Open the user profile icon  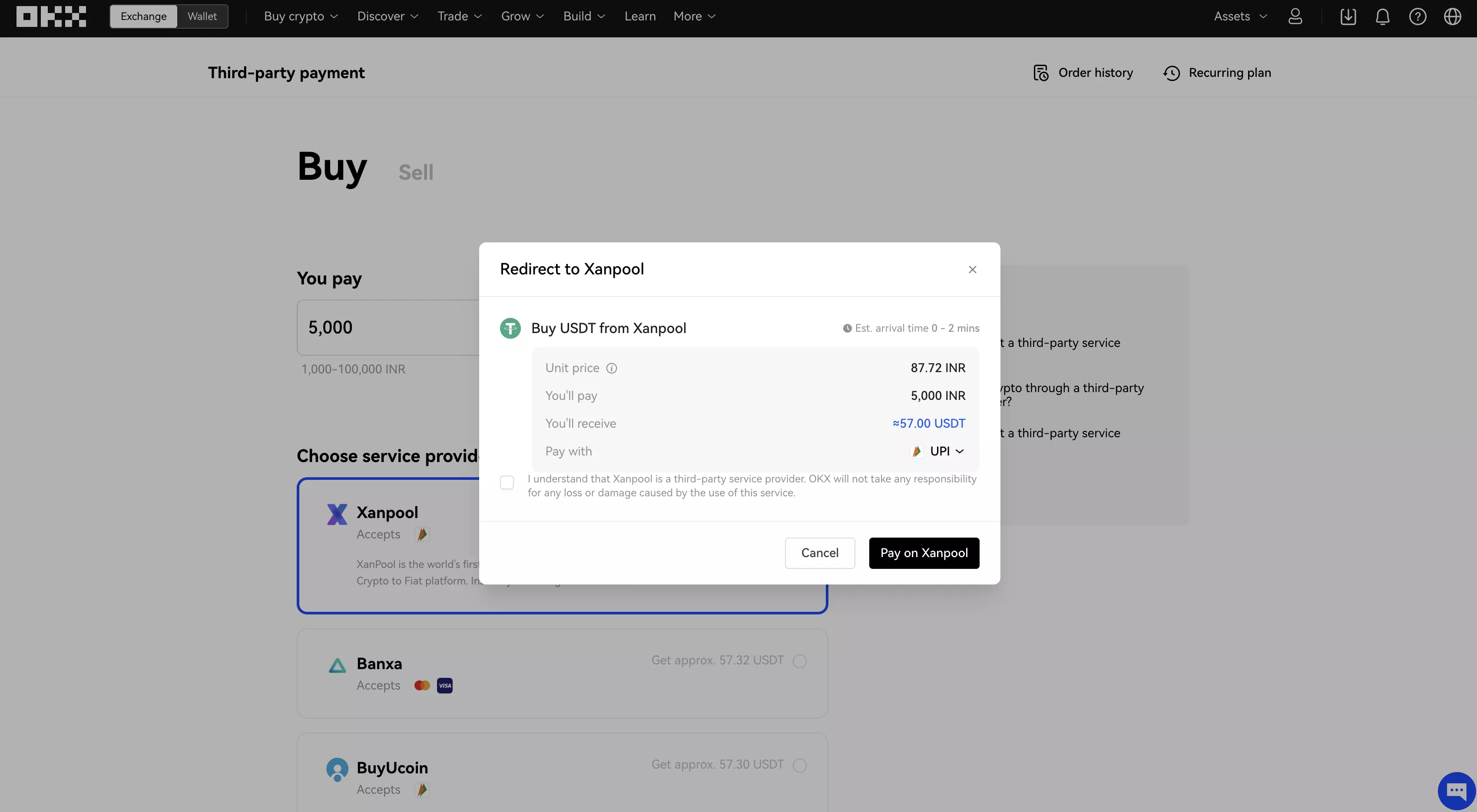coord(1295,17)
